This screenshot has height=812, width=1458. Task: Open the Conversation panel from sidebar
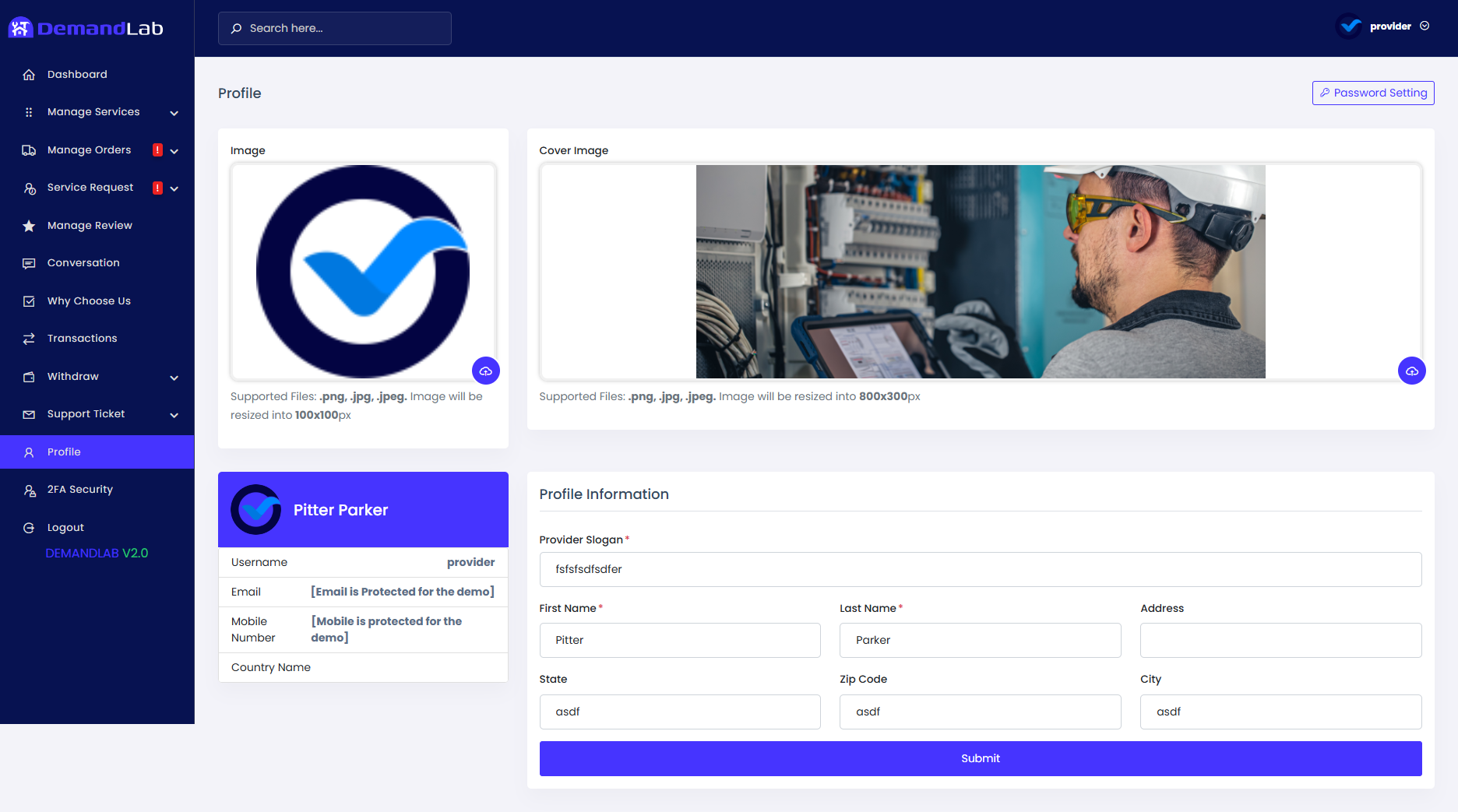tap(83, 262)
